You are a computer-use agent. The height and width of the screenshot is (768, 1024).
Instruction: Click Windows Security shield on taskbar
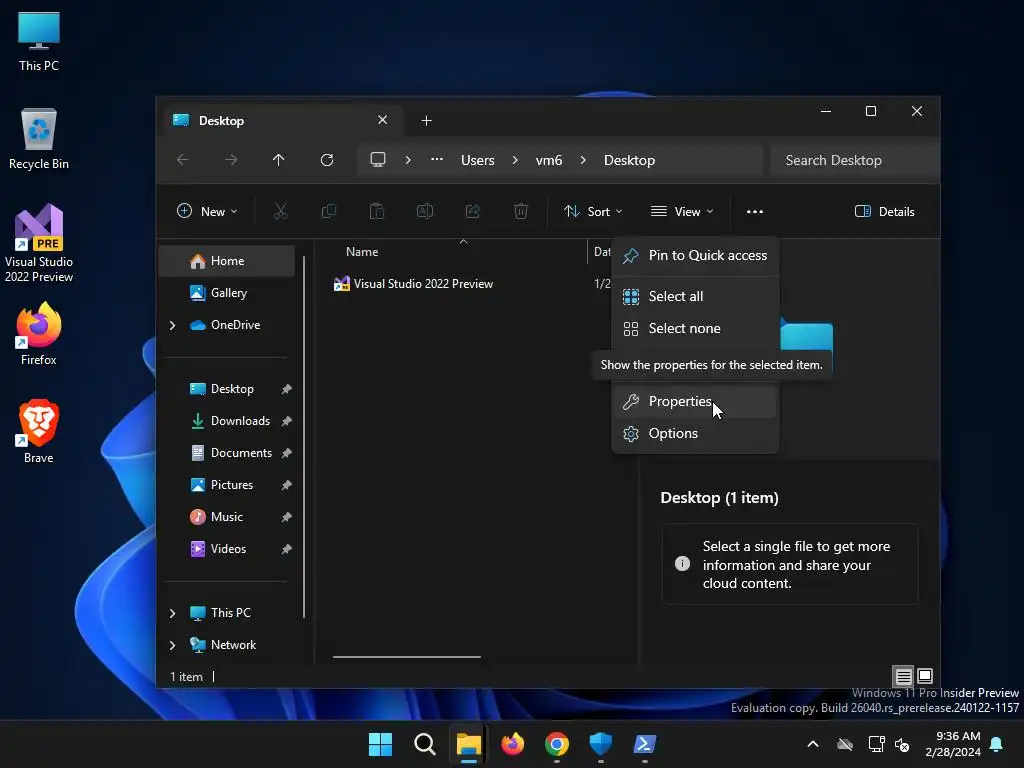[x=600, y=744]
